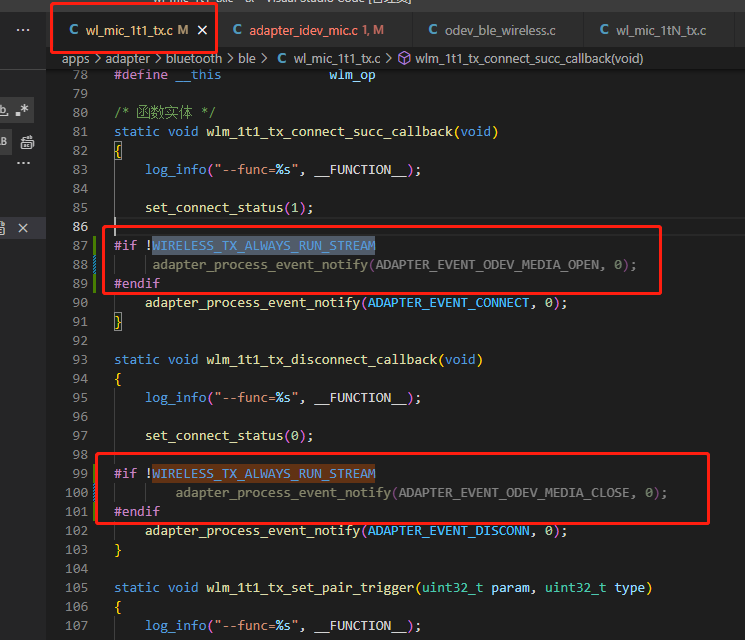Click the replace icon beside the dismiss X
The width and height of the screenshot is (745, 640).
(3, 228)
